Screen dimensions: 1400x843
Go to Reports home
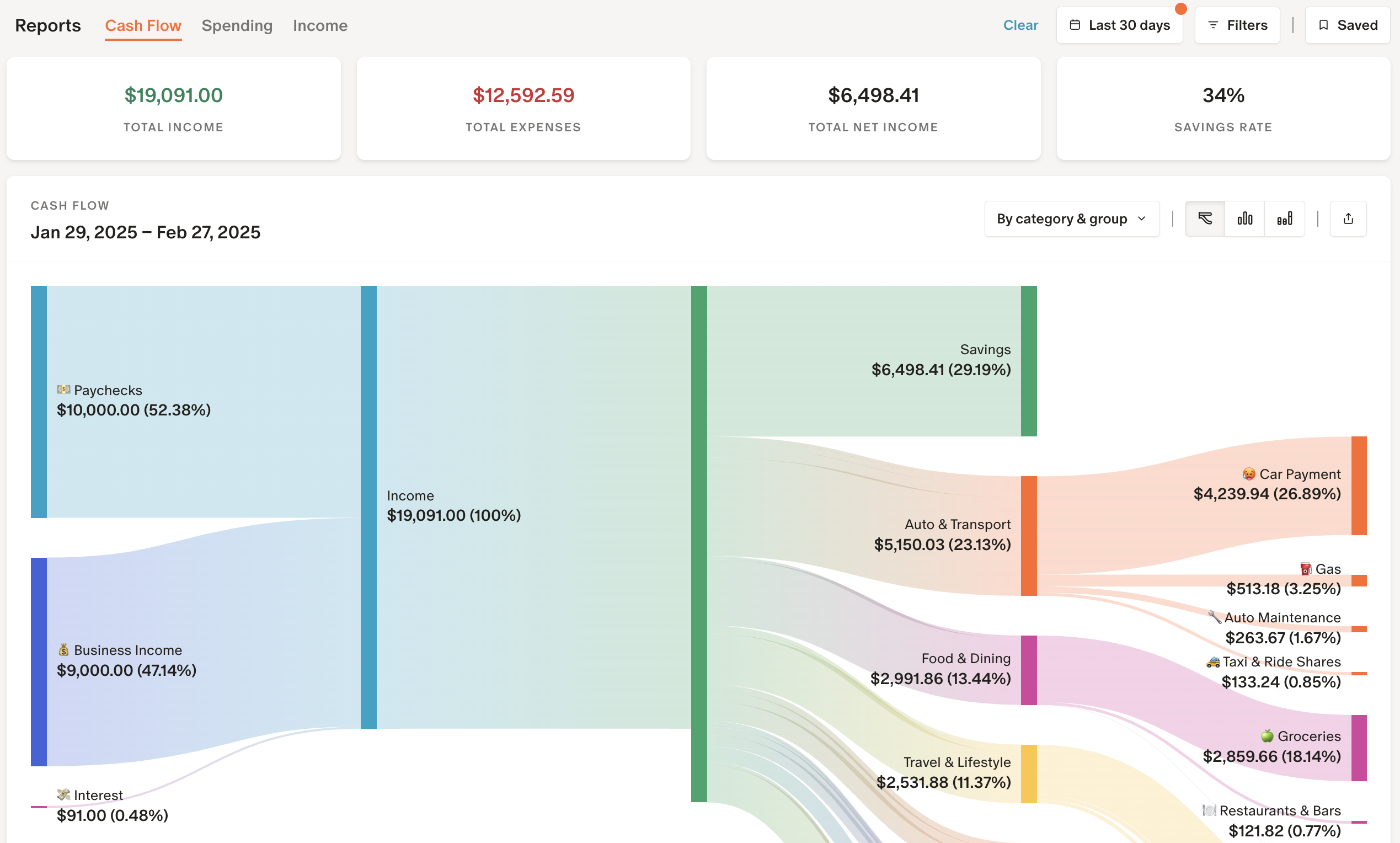[47, 25]
